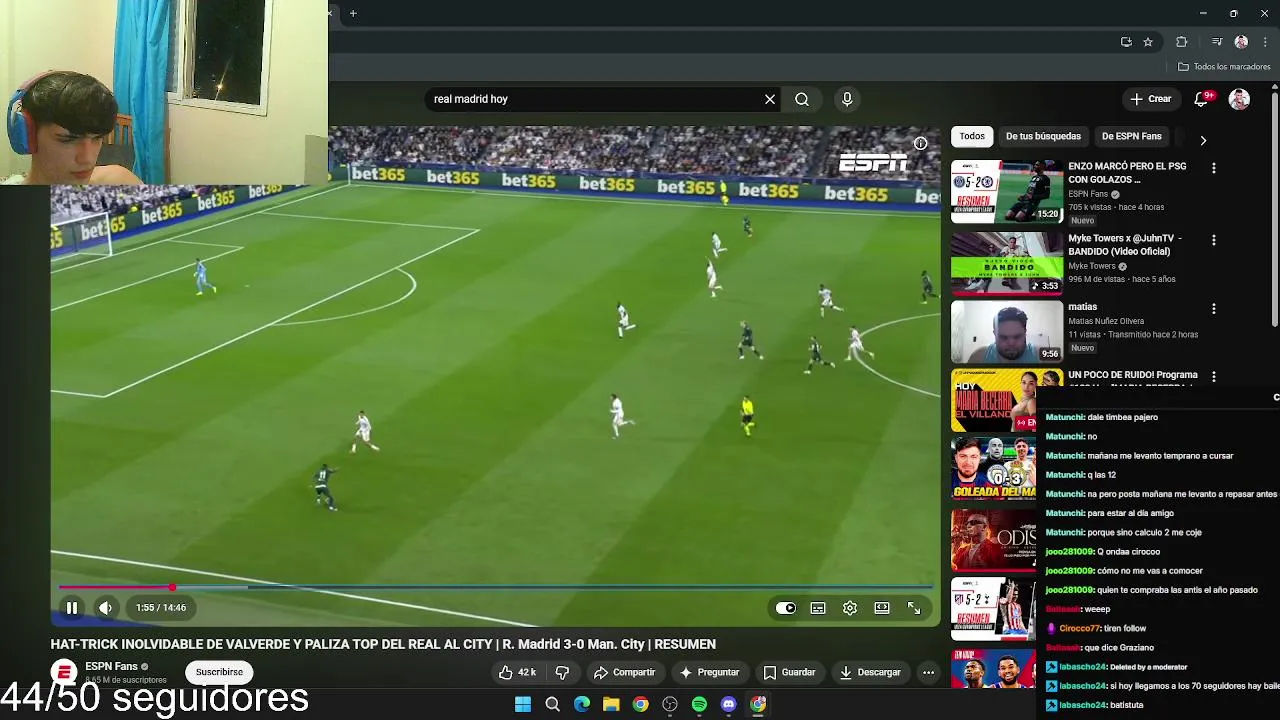Select the De tus búsquedas chip

click(x=1043, y=136)
